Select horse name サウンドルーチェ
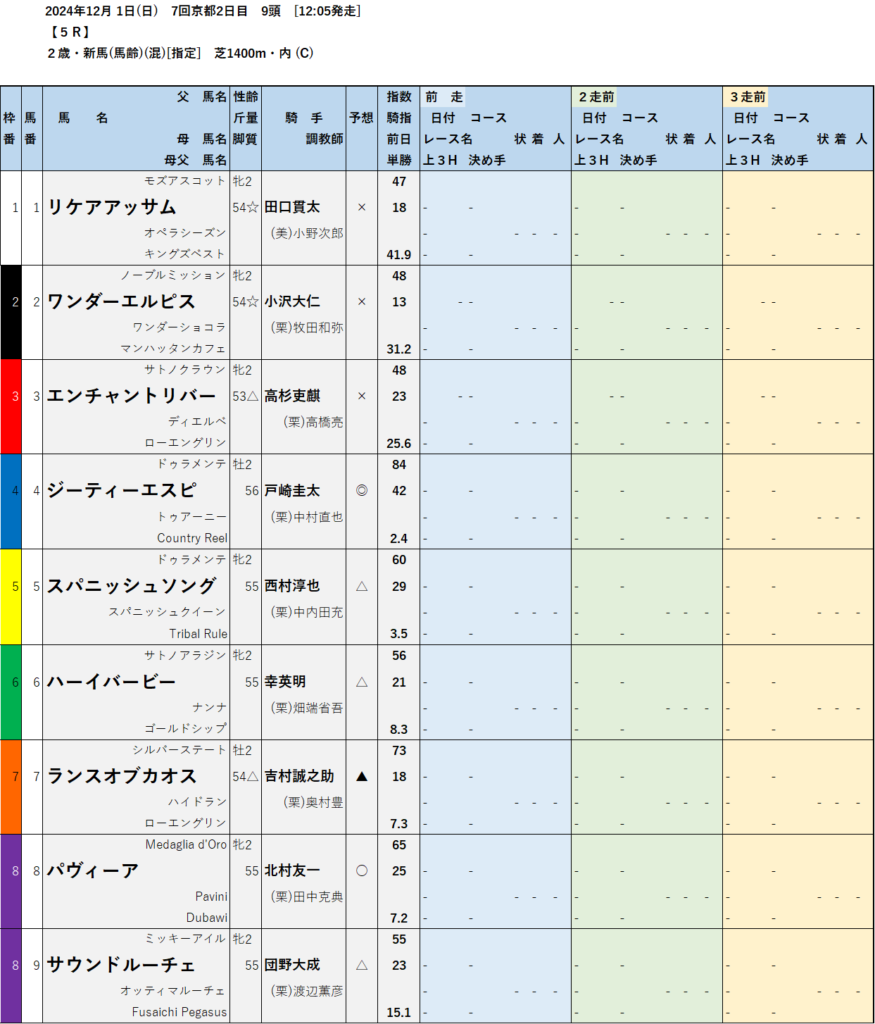This screenshot has height=1024, width=875. click(x=121, y=965)
